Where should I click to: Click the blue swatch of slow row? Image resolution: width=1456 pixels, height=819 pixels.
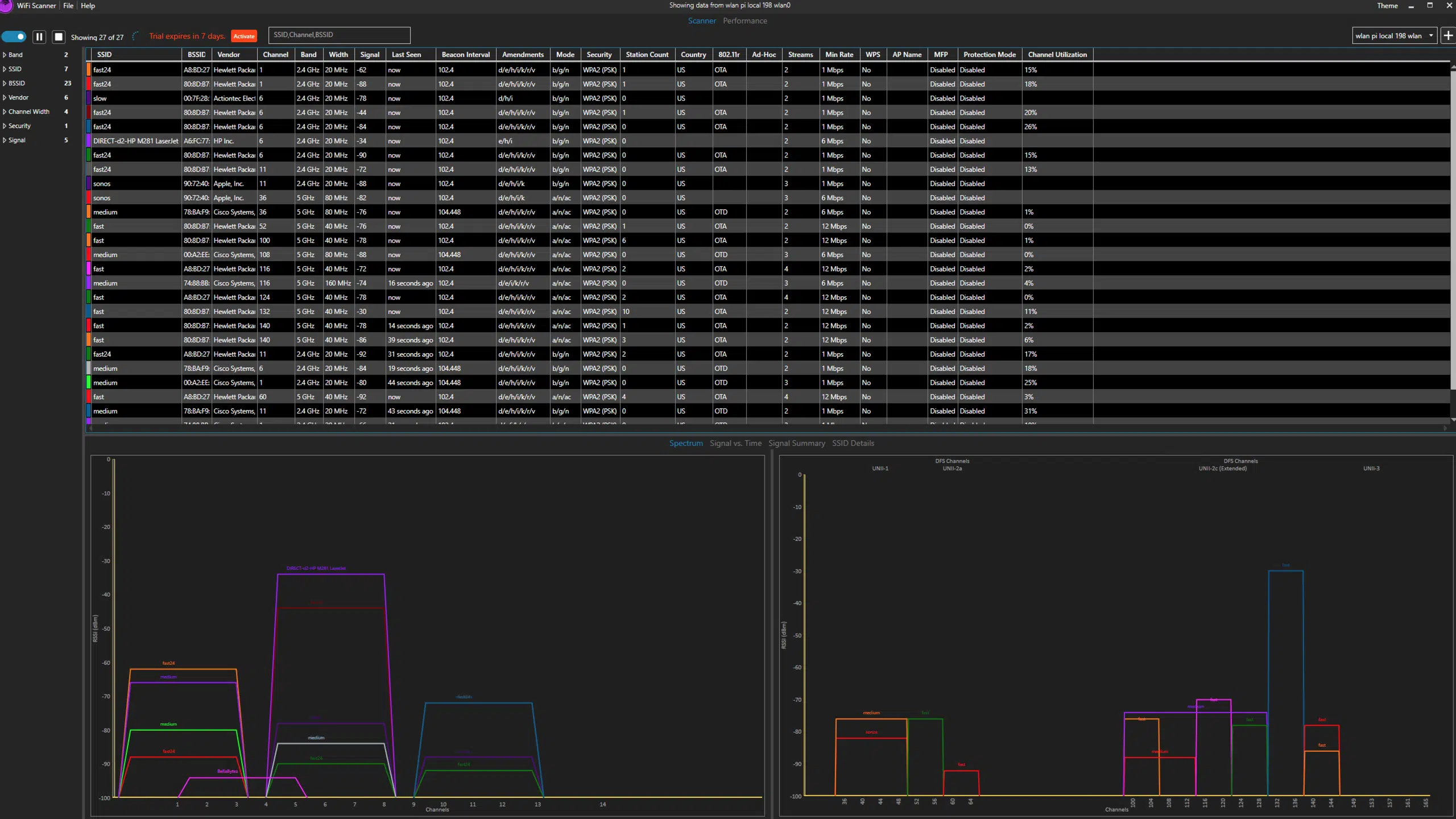(x=88, y=98)
